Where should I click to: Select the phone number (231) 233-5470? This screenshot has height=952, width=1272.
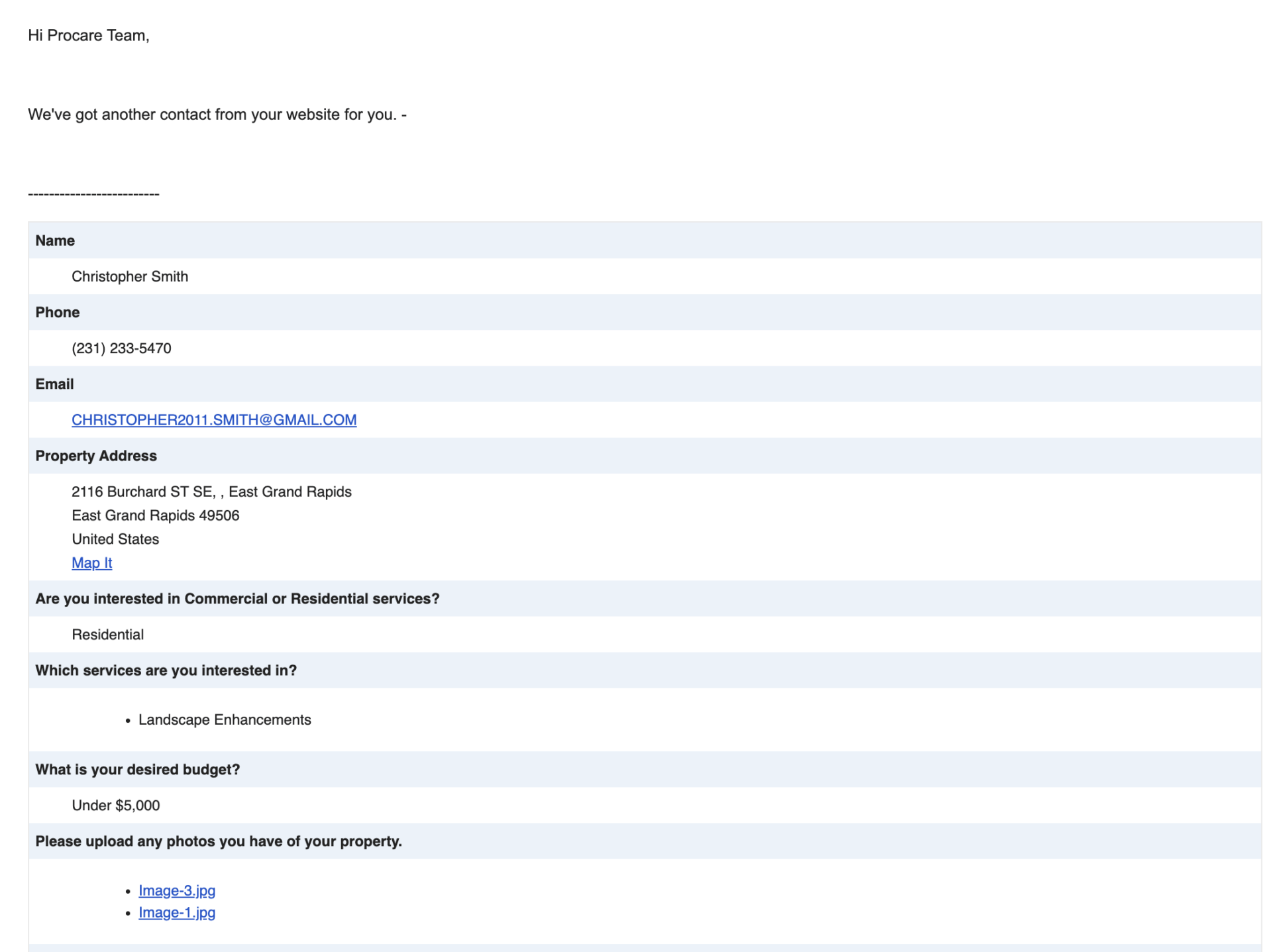(x=121, y=348)
